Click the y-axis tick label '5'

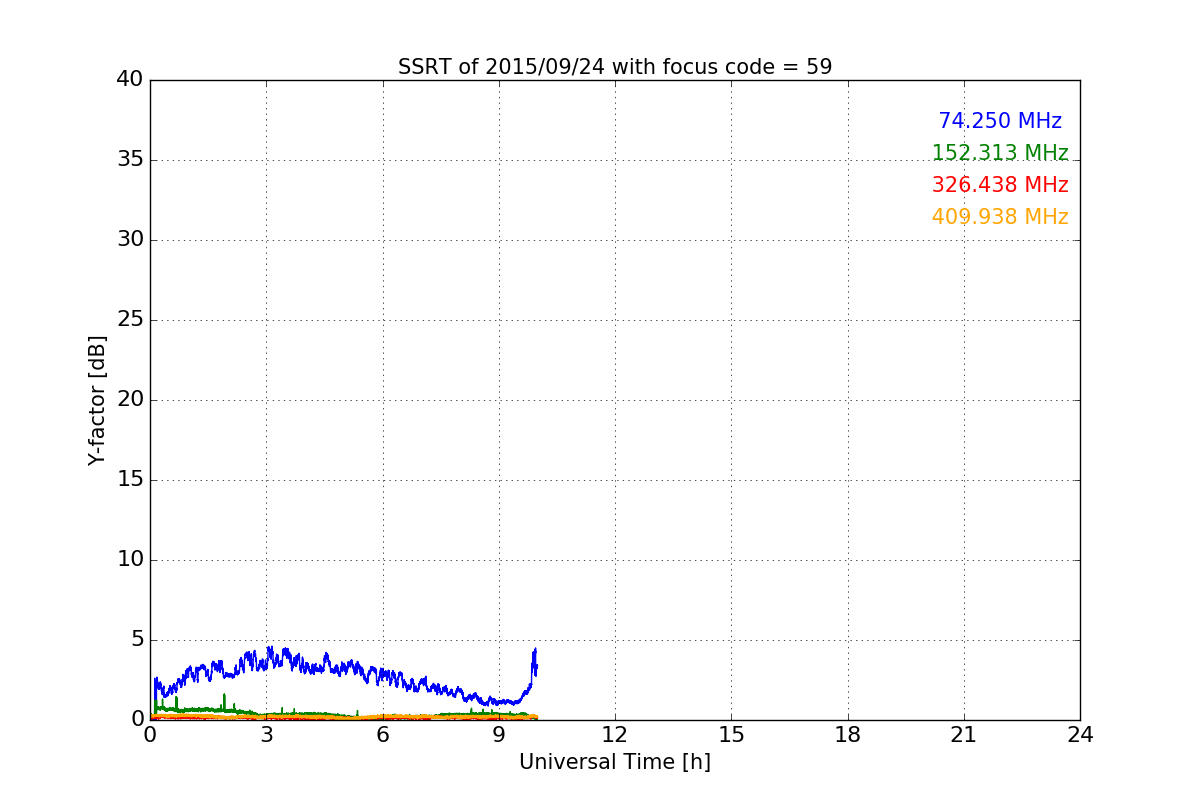click(x=137, y=640)
